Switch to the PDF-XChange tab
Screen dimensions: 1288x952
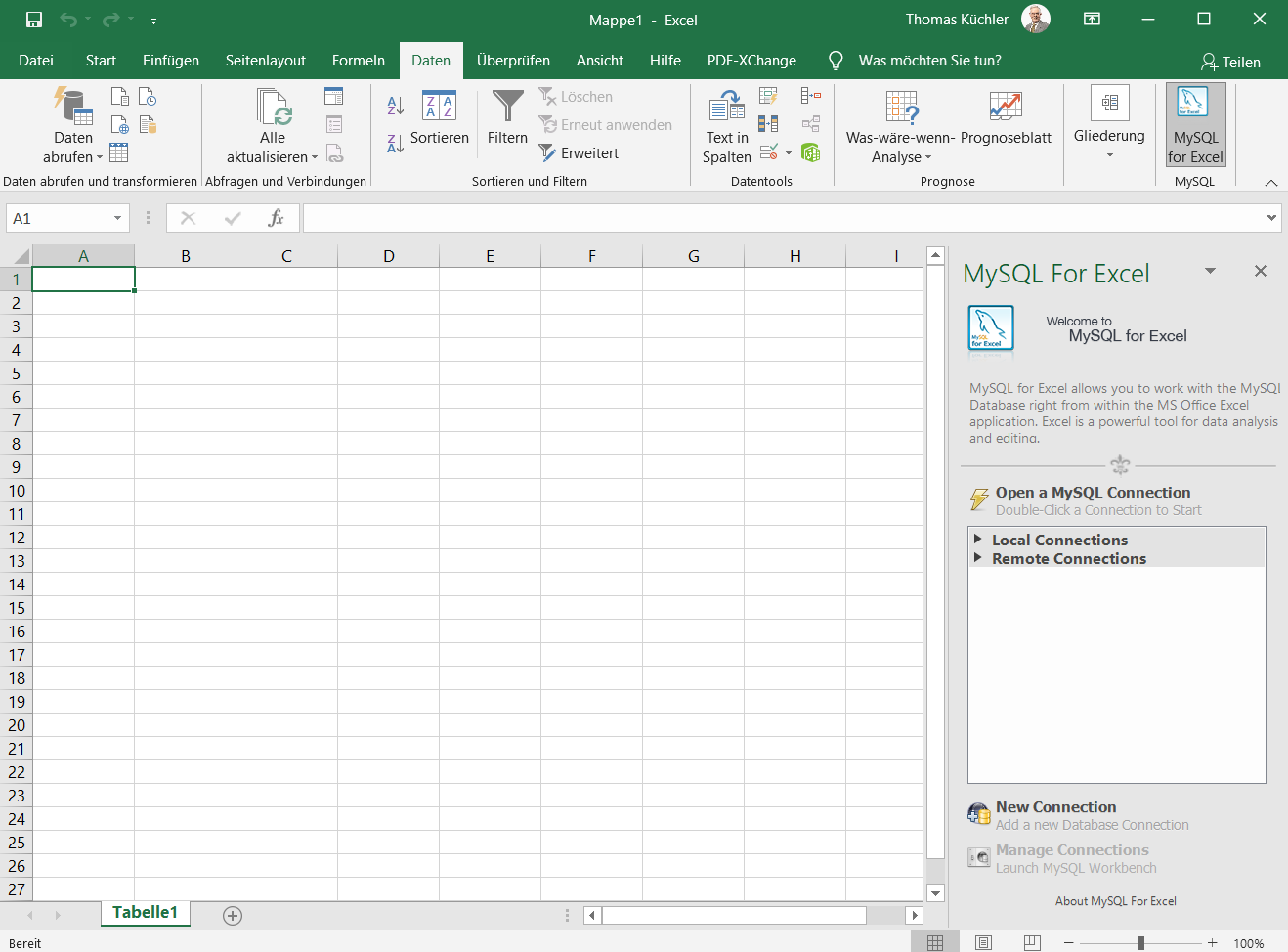click(x=751, y=61)
